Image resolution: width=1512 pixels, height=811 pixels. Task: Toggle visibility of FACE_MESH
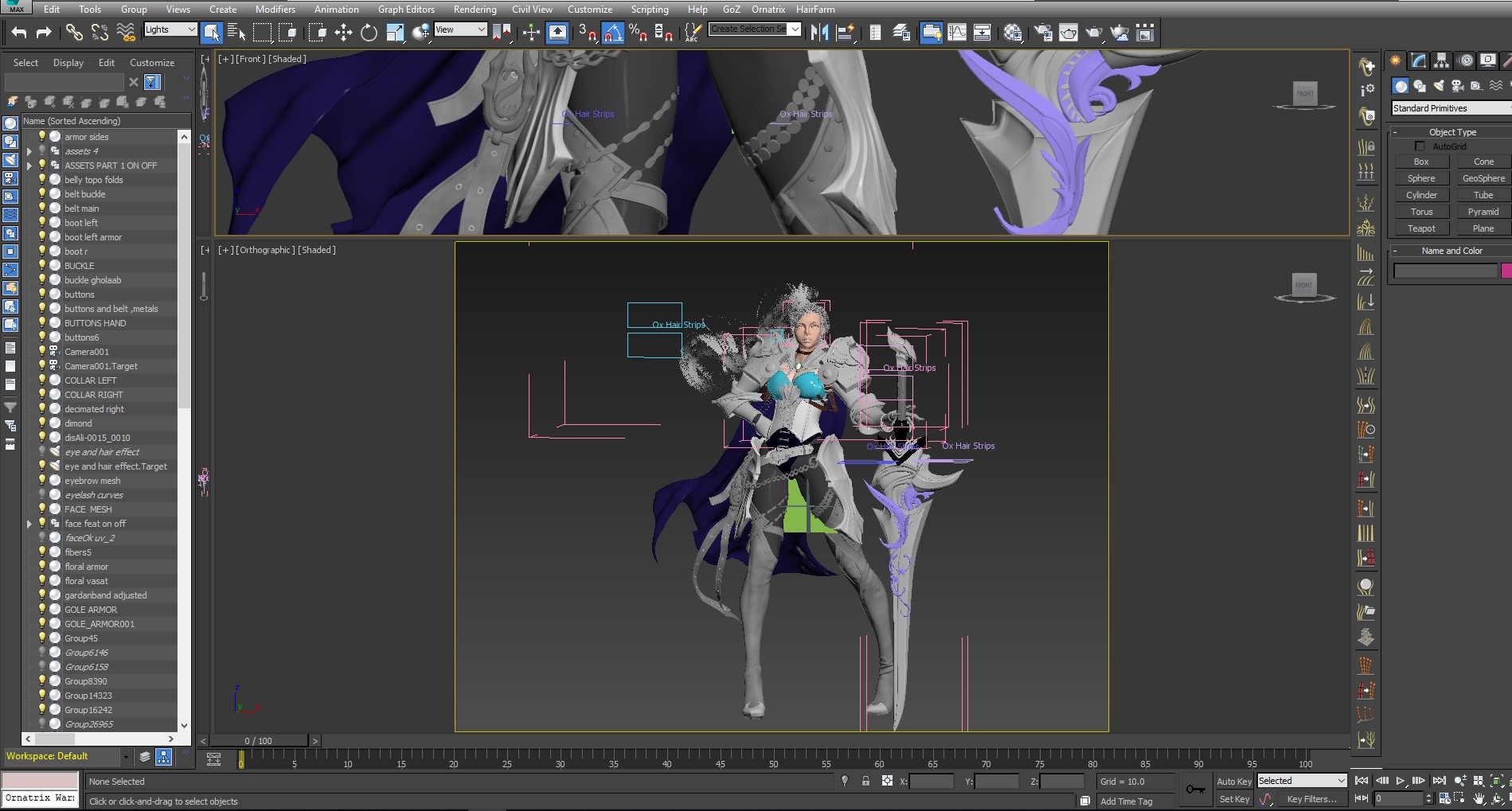[x=42, y=509]
